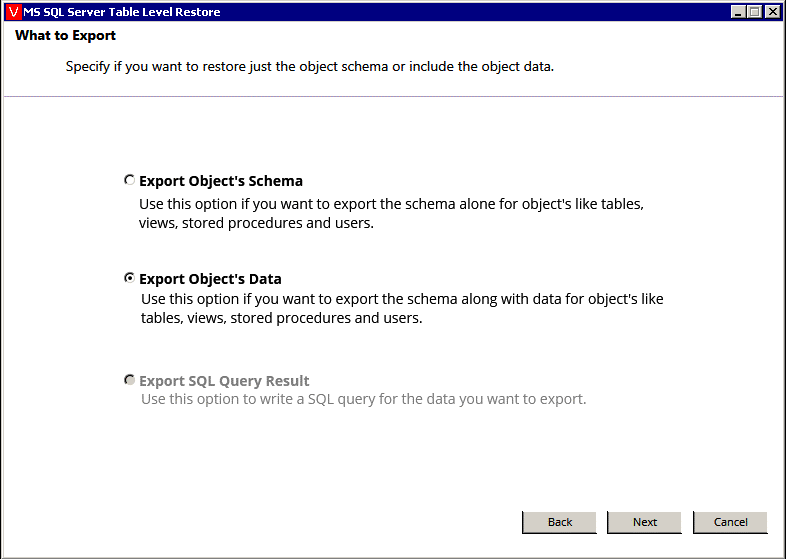Select the Export Object's Data radio button
The height and width of the screenshot is (559, 786).
pyautogui.click(x=129, y=277)
